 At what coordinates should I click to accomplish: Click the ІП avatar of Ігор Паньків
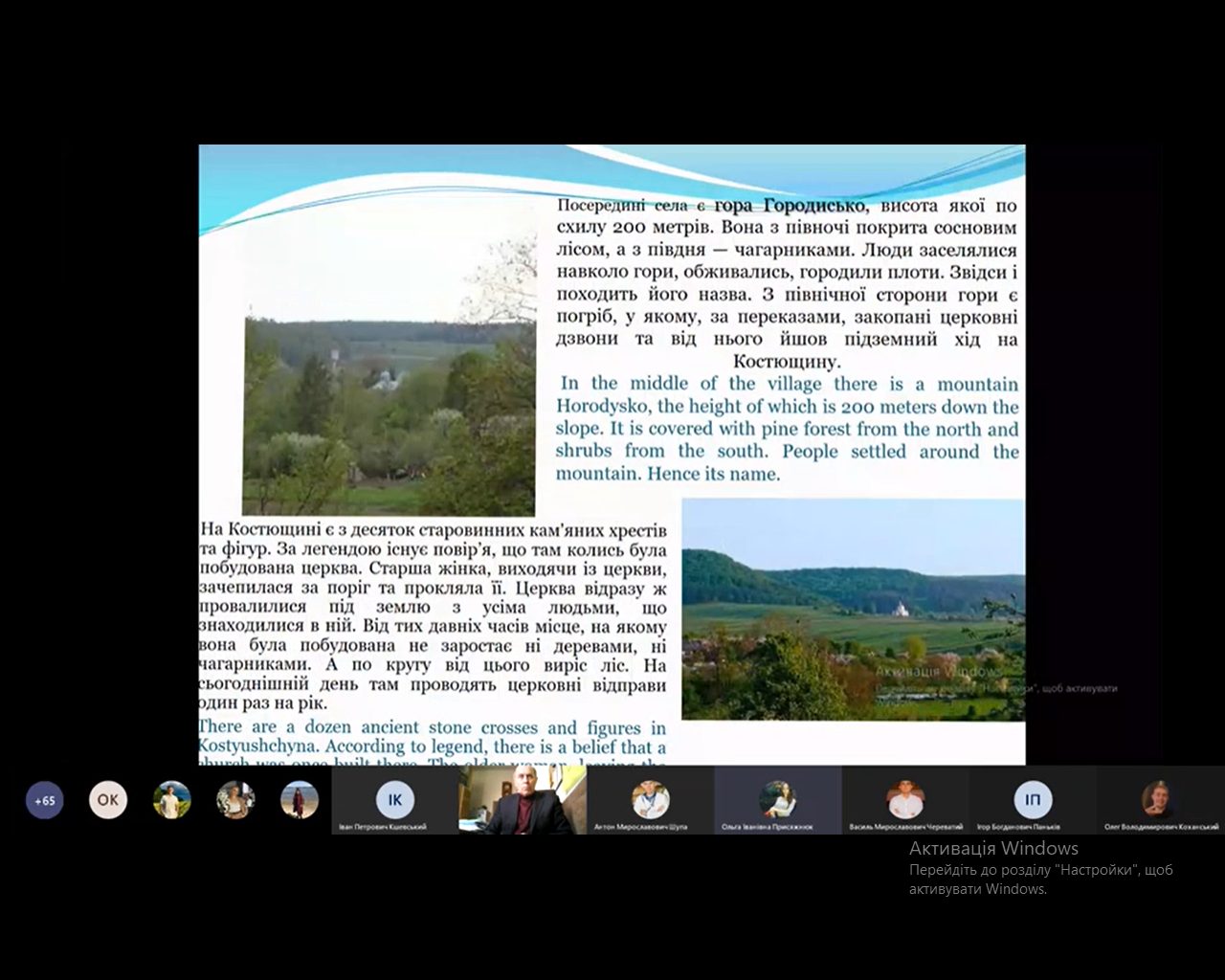[x=1033, y=798]
